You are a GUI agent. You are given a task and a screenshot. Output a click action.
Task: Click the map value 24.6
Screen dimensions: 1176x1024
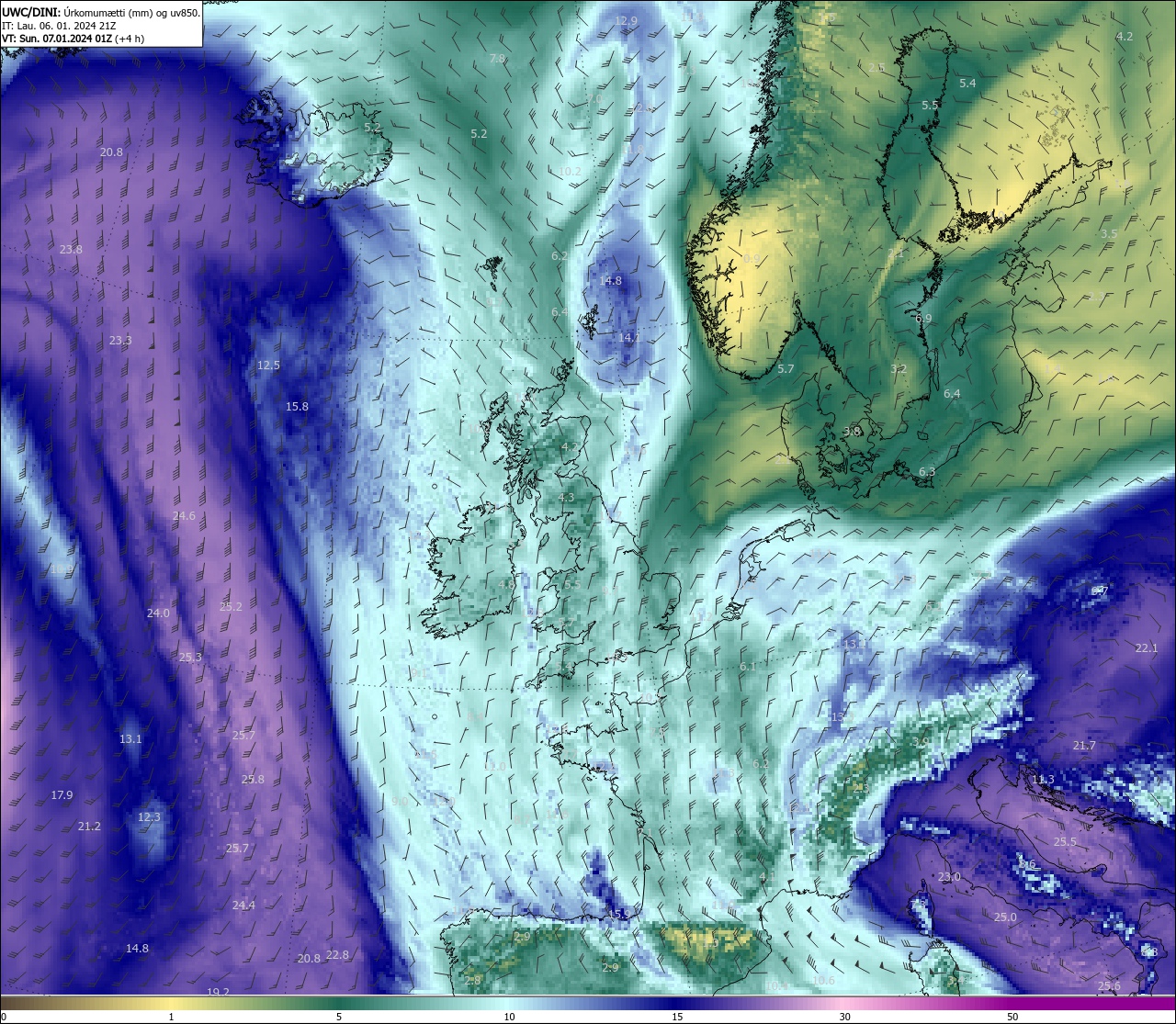coord(184,516)
